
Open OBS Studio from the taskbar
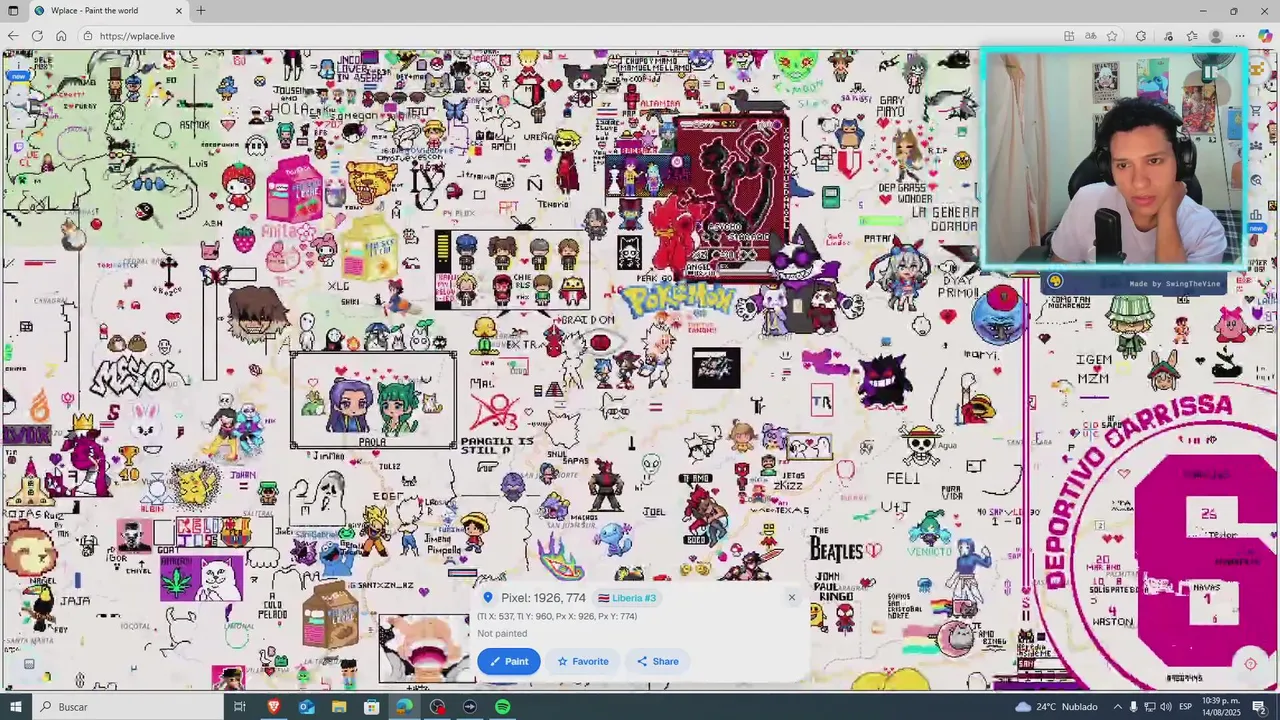pyautogui.click(x=437, y=707)
